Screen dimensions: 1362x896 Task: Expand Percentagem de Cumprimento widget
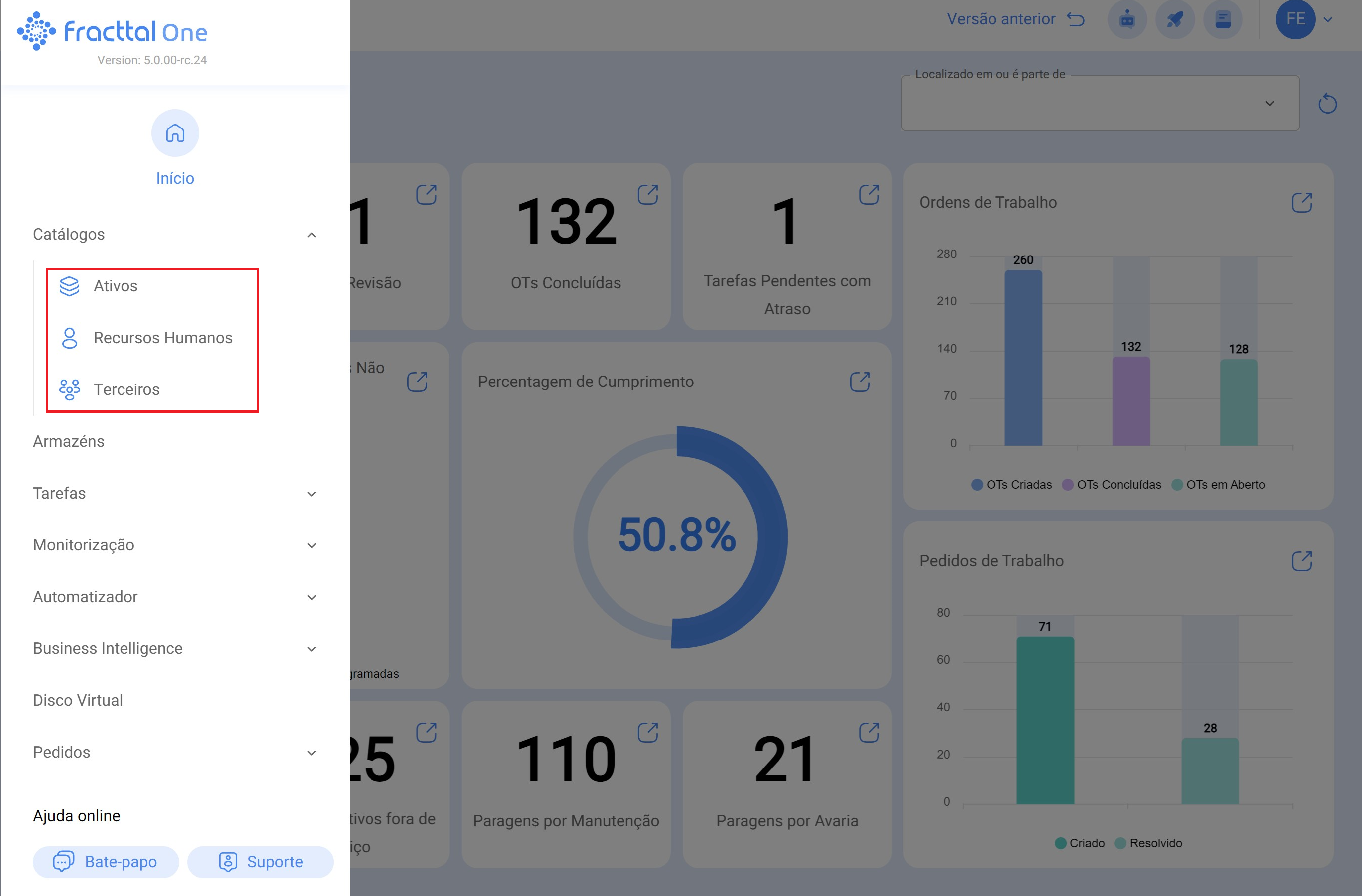click(860, 382)
